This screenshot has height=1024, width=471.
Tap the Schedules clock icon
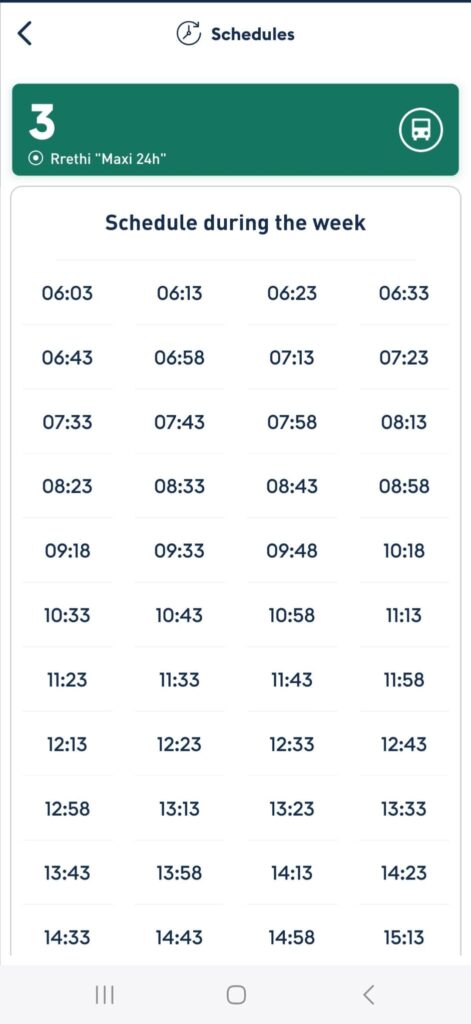click(x=189, y=33)
